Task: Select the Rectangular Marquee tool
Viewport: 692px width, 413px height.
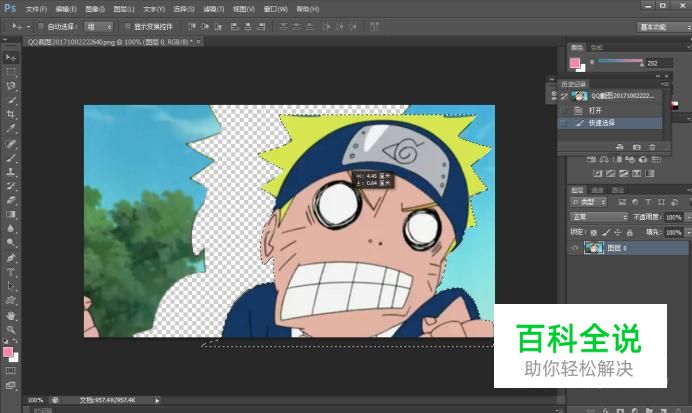Action: (11, 73)
